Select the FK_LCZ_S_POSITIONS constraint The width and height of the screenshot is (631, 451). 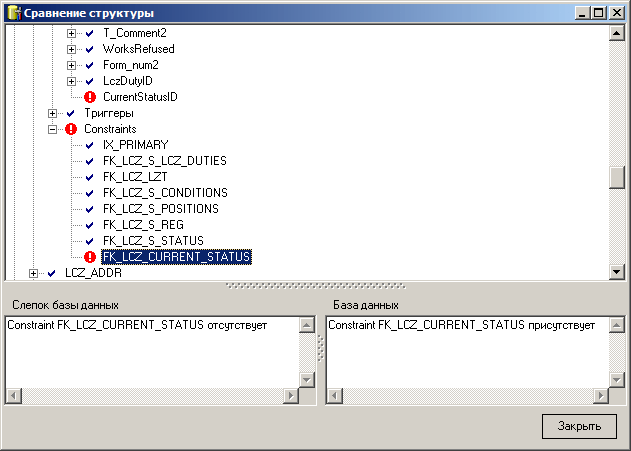[x=161, y=209]
